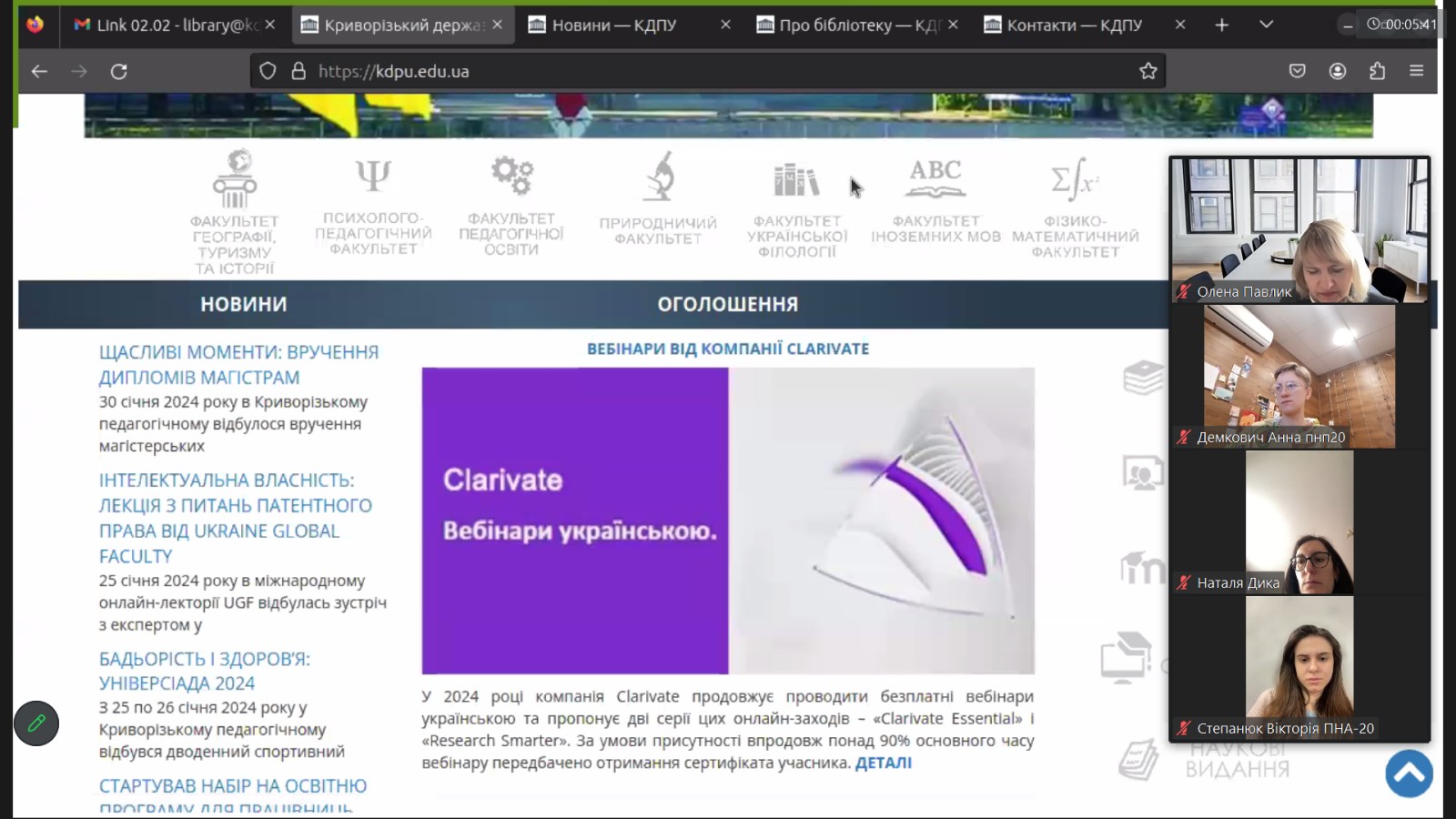
Task: Open Психолого-педагогічний факультет psi icon
Action: click(x=373, y=175)
